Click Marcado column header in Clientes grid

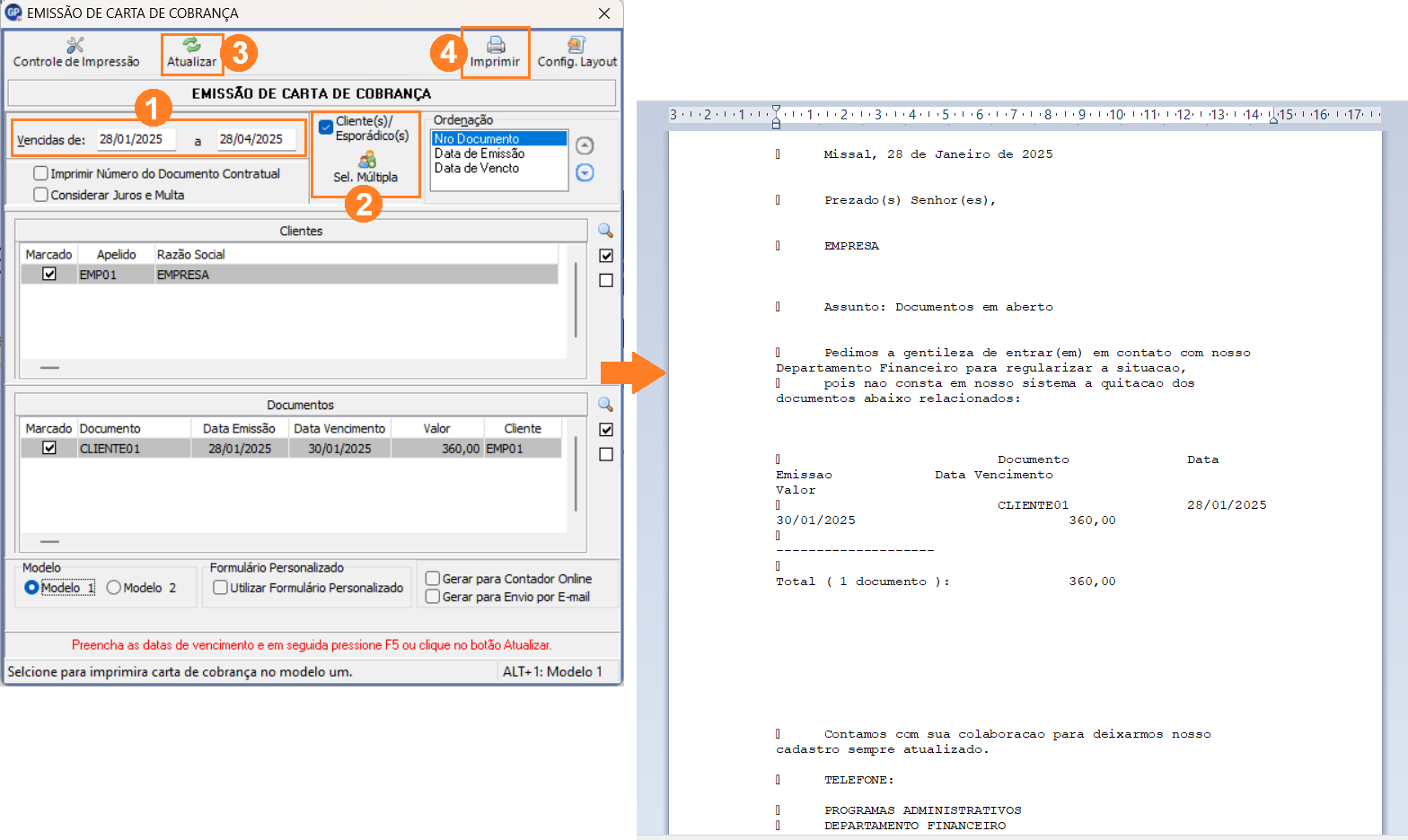(x=48, y=255)
